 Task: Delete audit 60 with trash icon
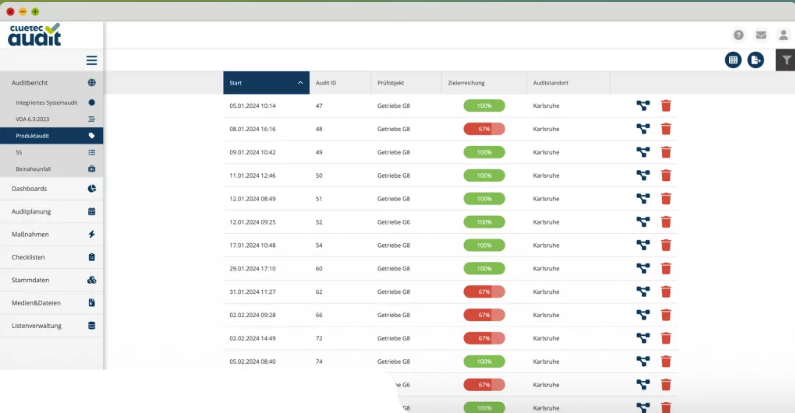tap(666, 269)
